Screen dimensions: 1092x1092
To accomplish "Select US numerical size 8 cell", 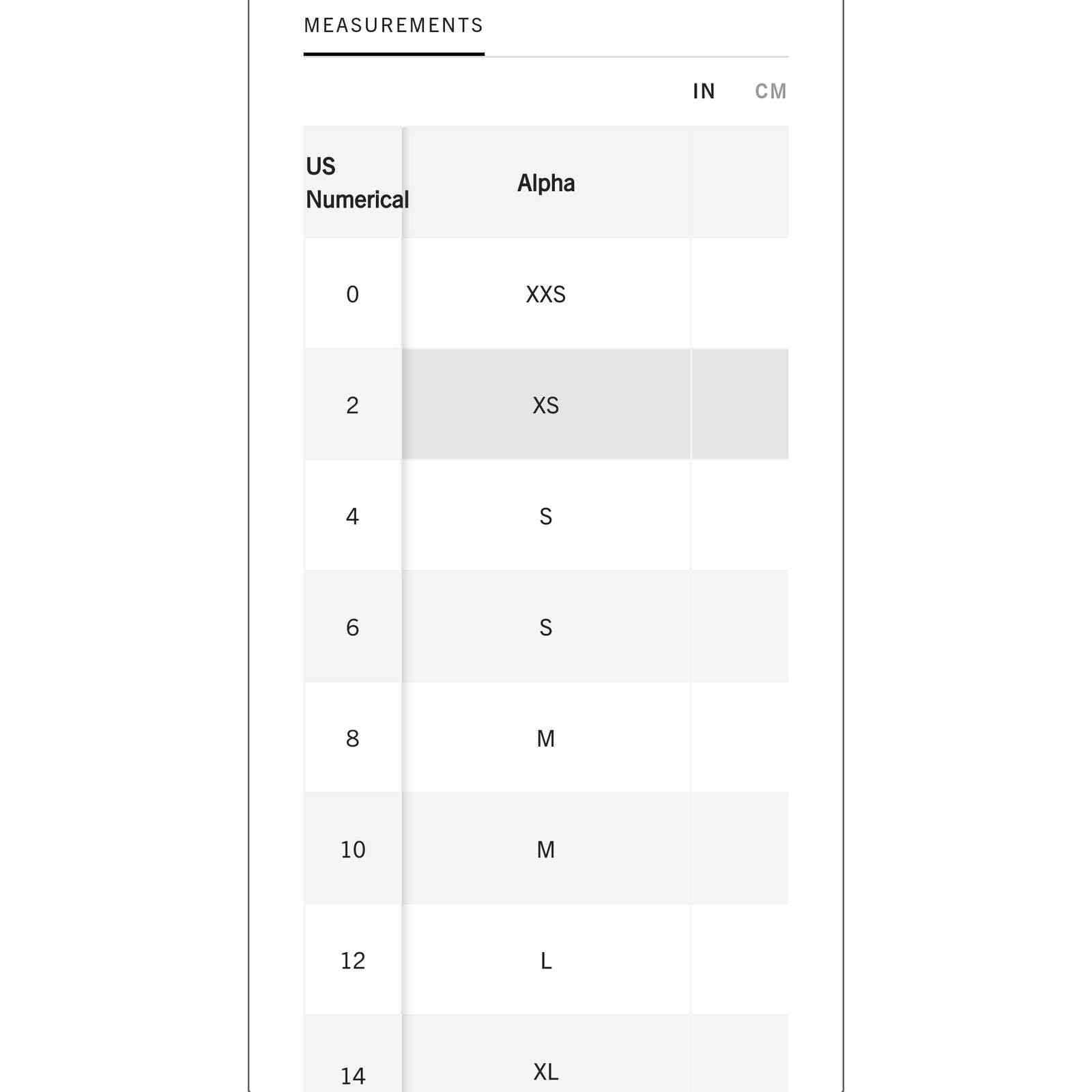I will click(x=352, y=738).
